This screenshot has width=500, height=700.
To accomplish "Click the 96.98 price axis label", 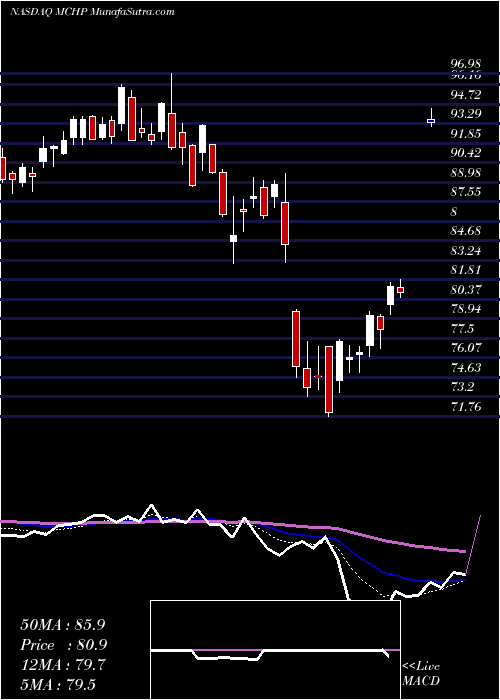I will point(466,66).
